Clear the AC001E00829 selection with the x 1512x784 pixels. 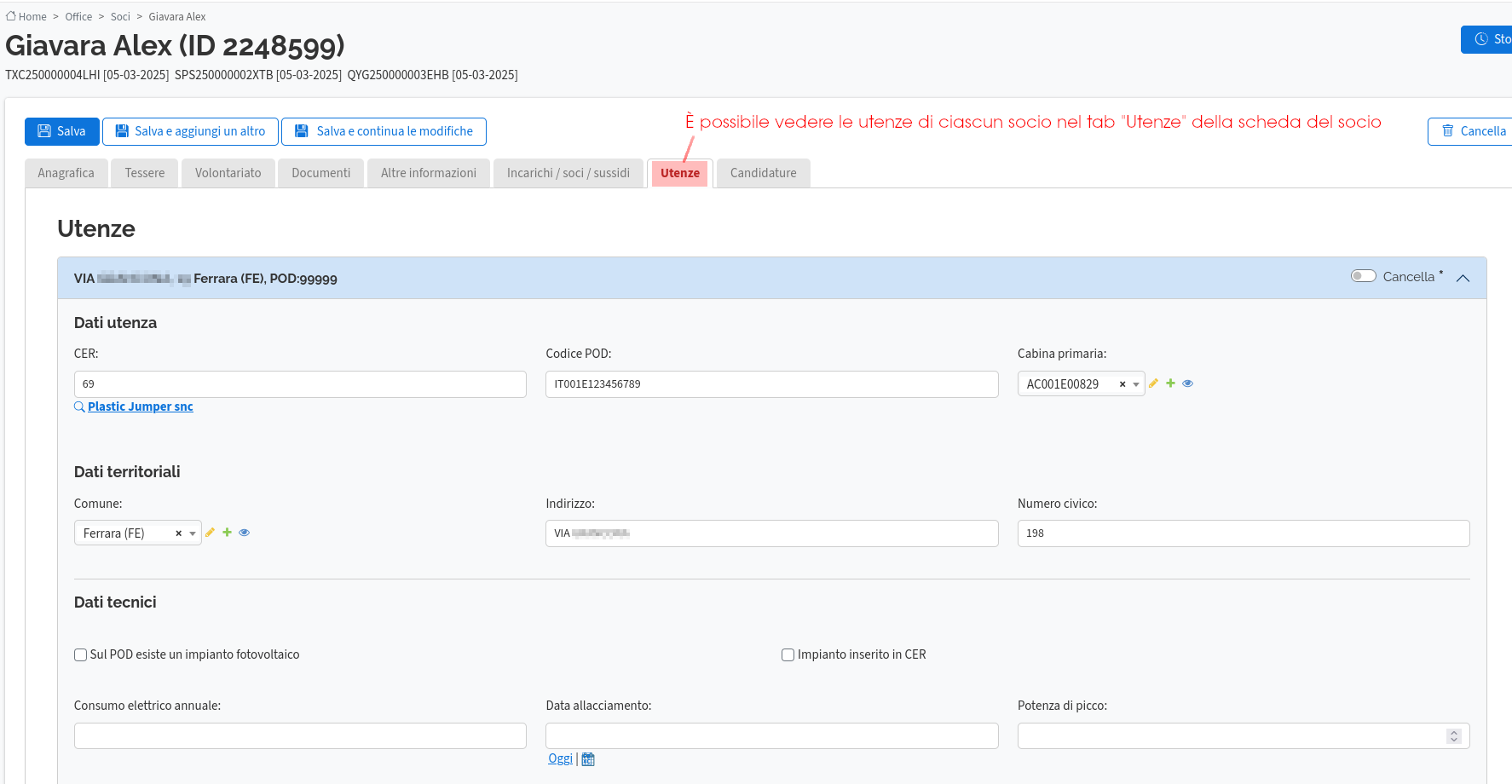pyautogui.click(x=1122, y=384)
